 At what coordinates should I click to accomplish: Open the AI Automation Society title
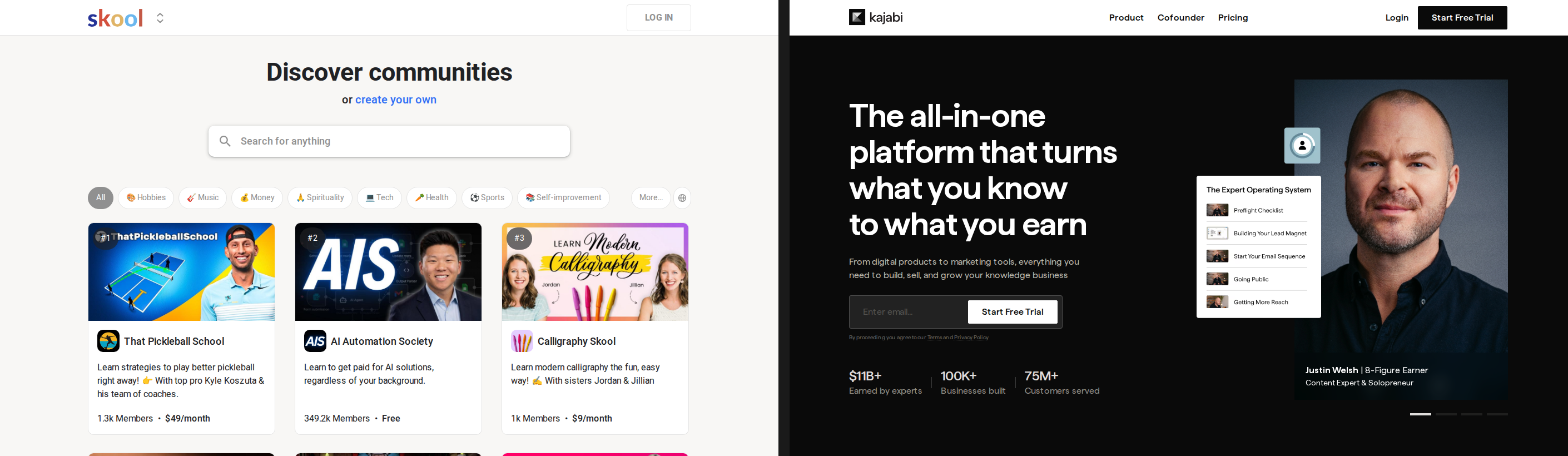click(381, 341)
